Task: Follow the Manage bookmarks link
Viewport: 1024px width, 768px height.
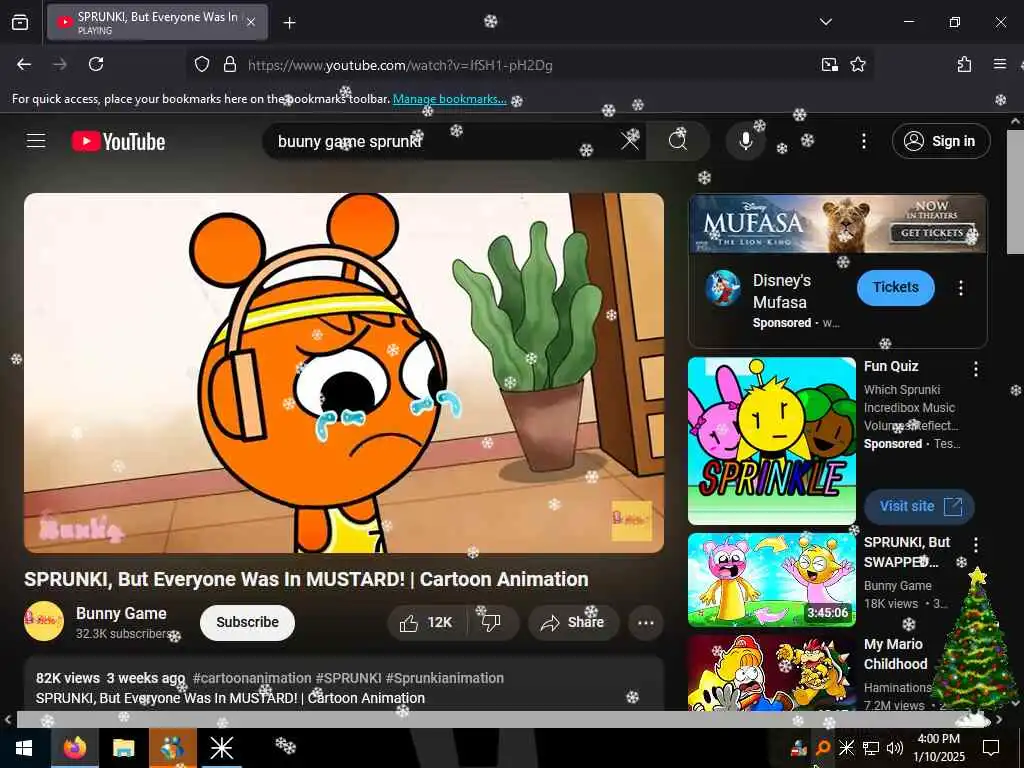Action: click(x=449, y=99)
